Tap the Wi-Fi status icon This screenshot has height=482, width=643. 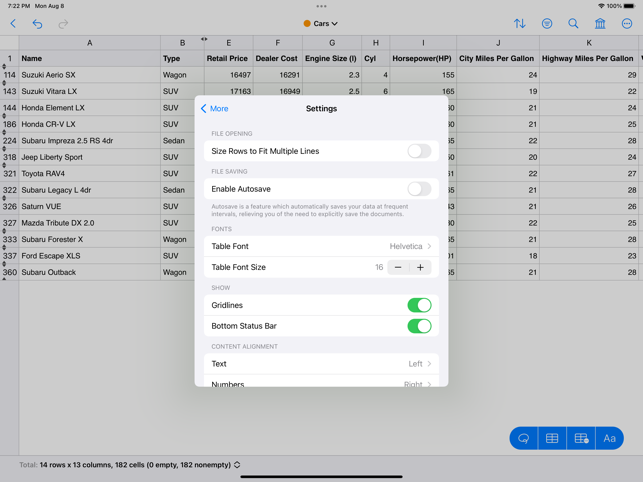coord(601,6)
